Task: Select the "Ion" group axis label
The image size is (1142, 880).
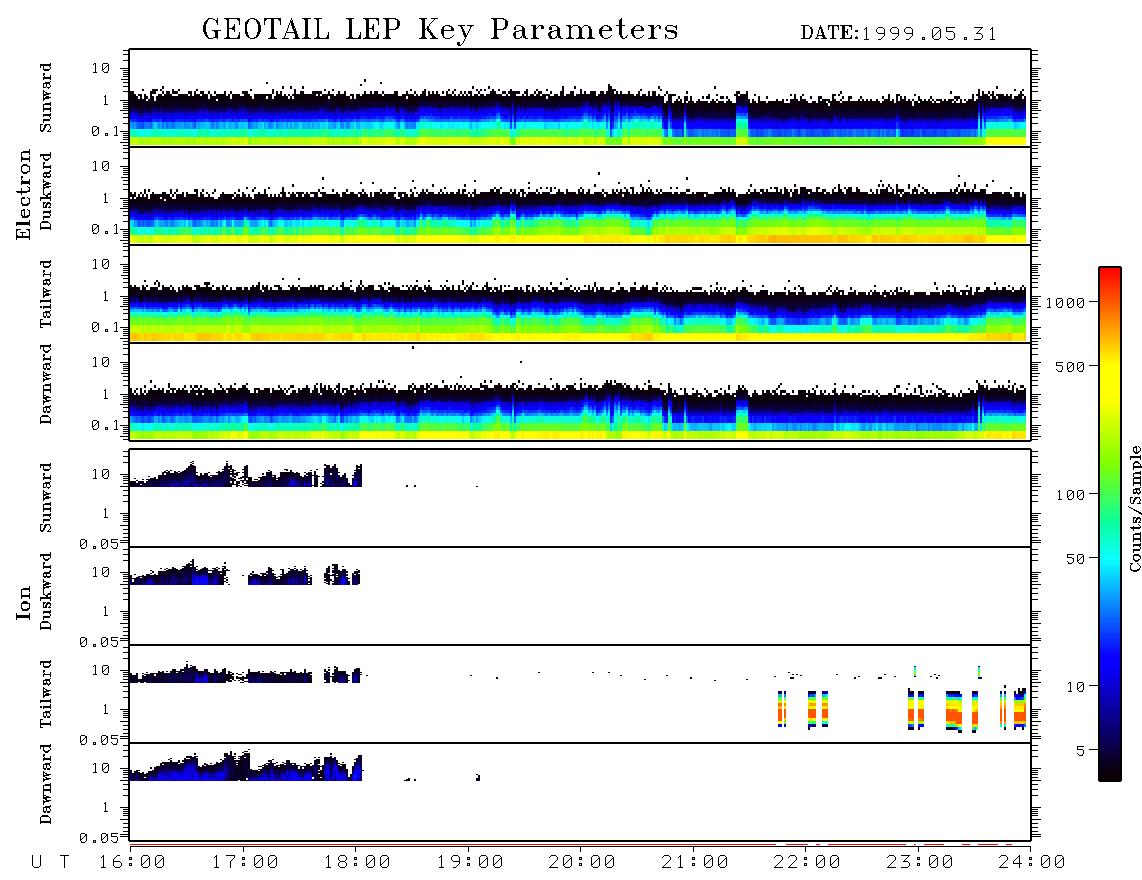Action: pyautogui.click(x=24, y=602)
